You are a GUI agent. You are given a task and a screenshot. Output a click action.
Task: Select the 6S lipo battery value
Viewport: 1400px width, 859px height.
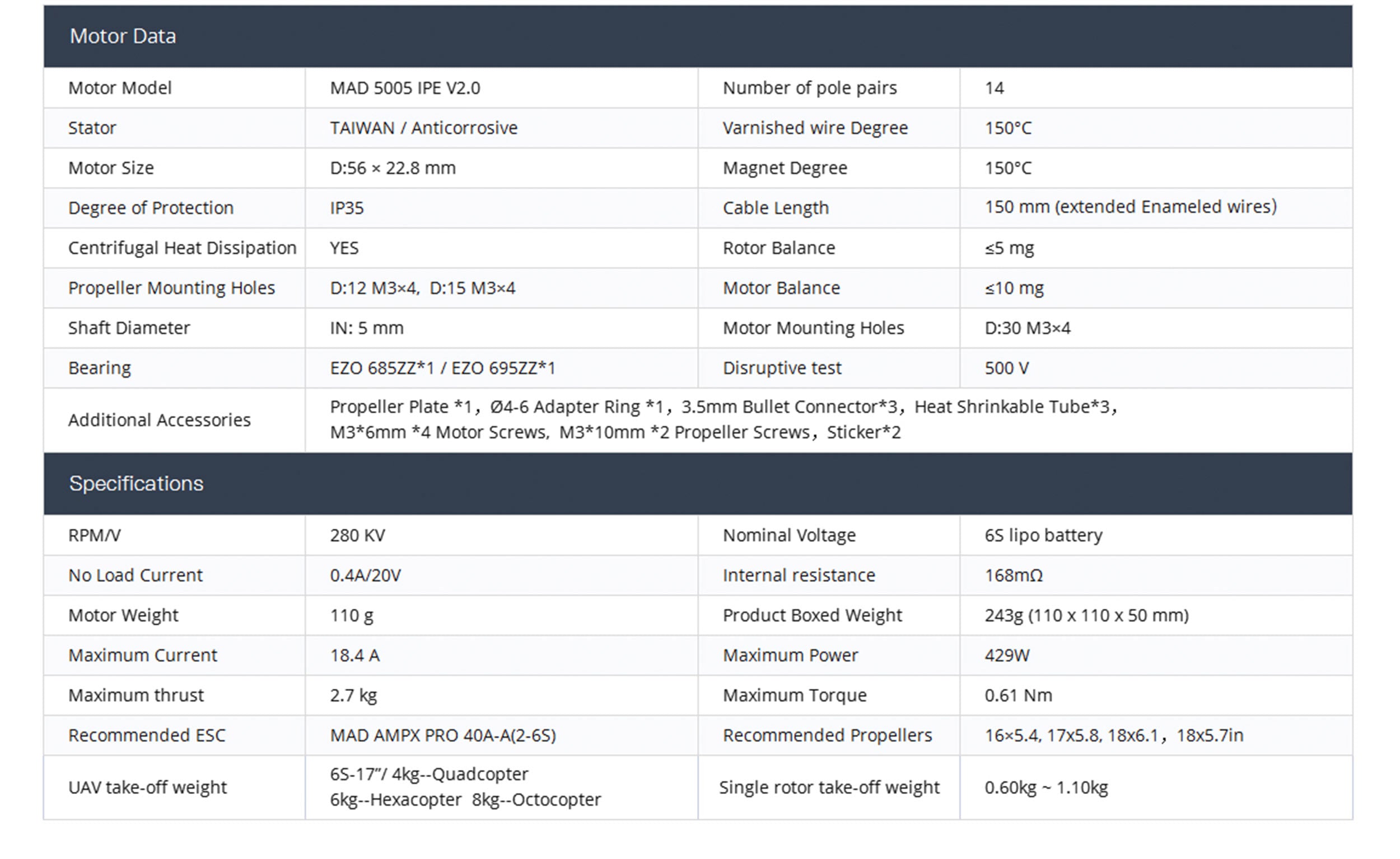coord(1043,535)
